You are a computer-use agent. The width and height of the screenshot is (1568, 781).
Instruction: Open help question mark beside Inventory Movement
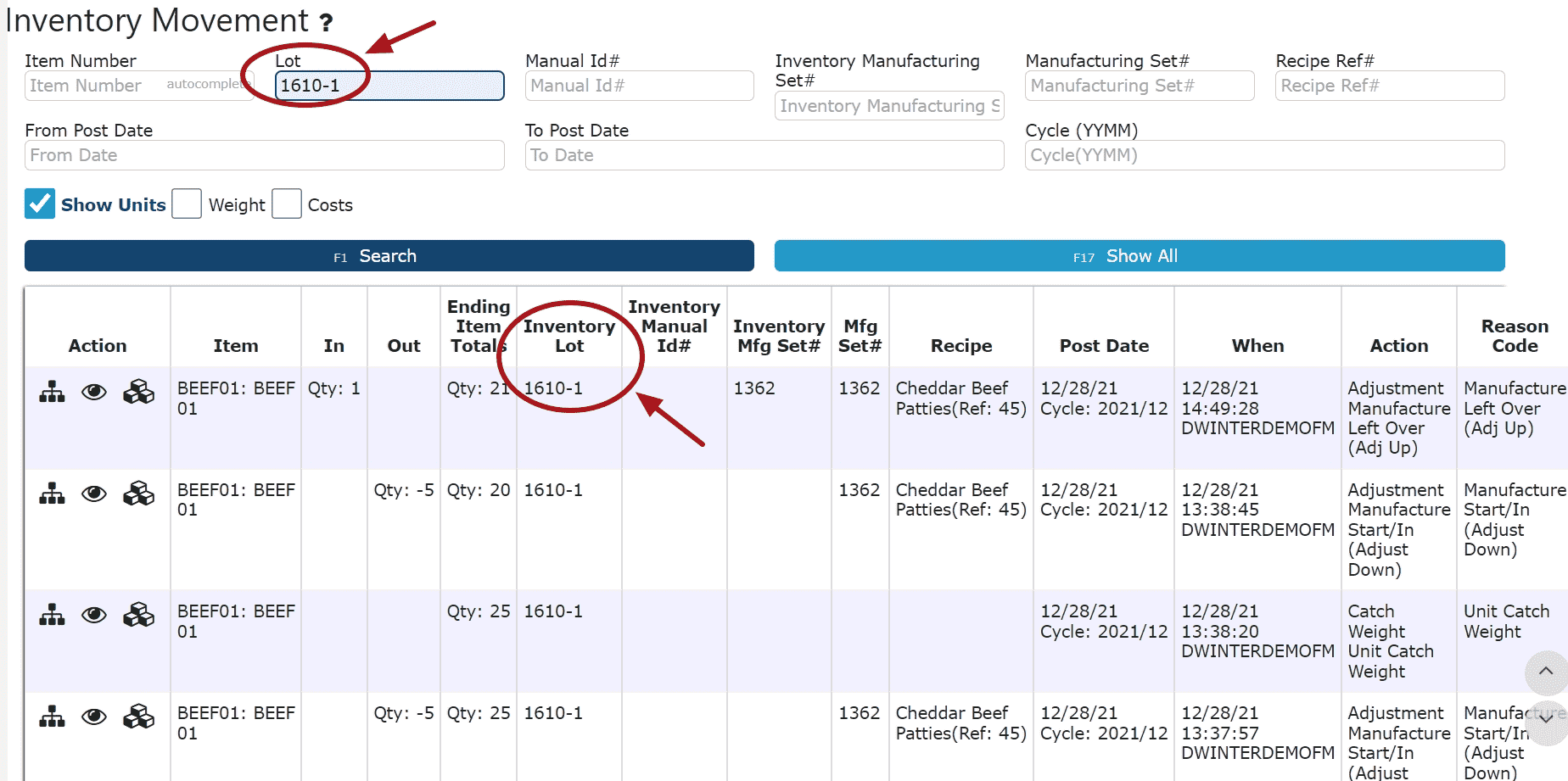click(x=326, y=22)
